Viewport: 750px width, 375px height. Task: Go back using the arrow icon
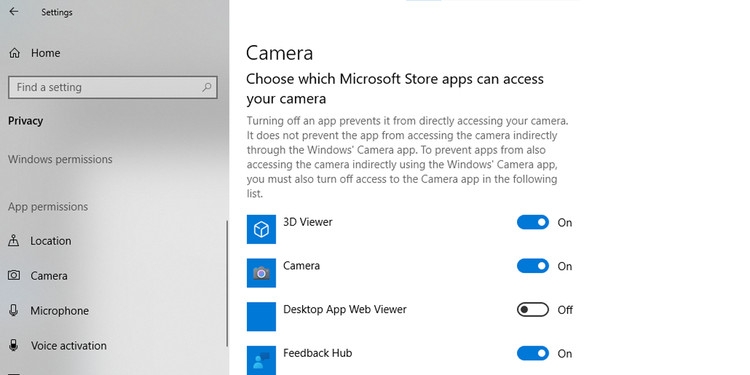[14, 11]
